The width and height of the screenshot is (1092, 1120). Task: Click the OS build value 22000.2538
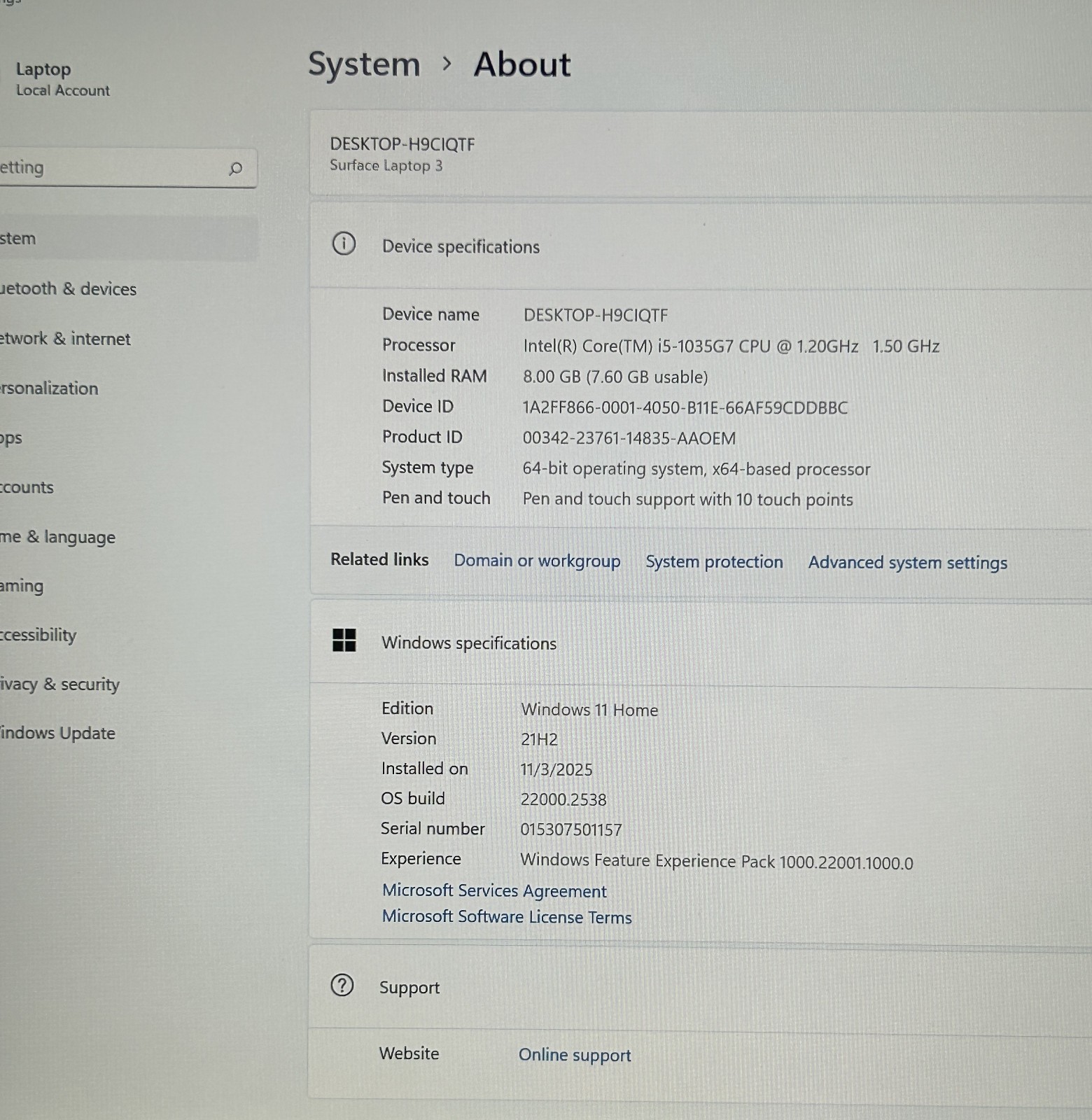point(563,799)
